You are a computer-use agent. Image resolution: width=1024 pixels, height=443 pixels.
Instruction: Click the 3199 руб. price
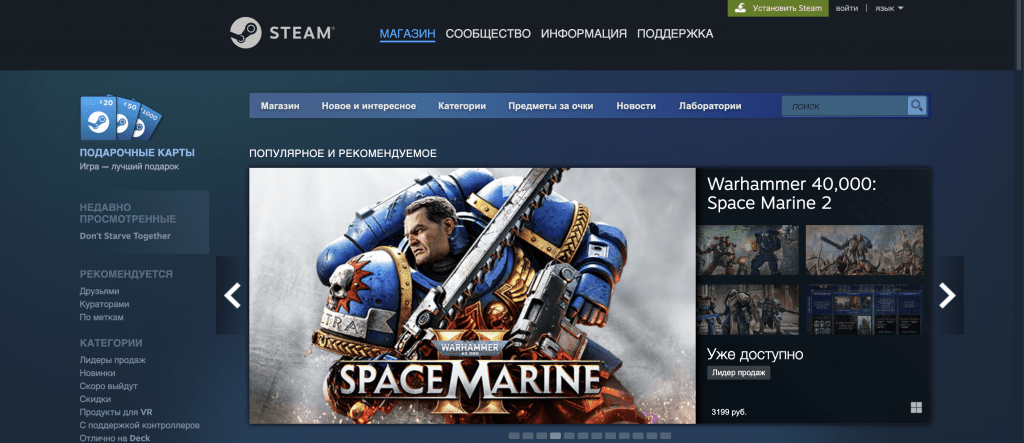coord(729,412)
